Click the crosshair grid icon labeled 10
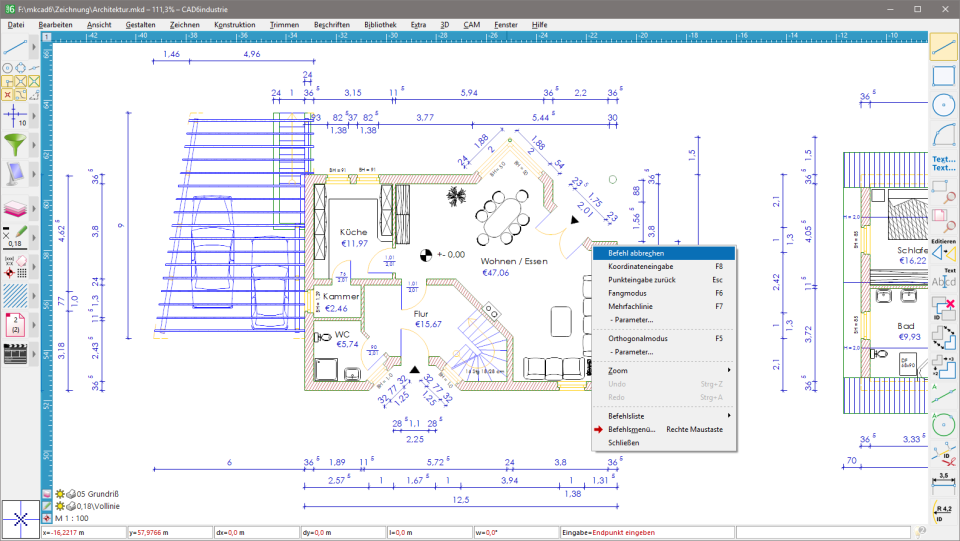This screenshot has width=960, height=541. (15, 116)
